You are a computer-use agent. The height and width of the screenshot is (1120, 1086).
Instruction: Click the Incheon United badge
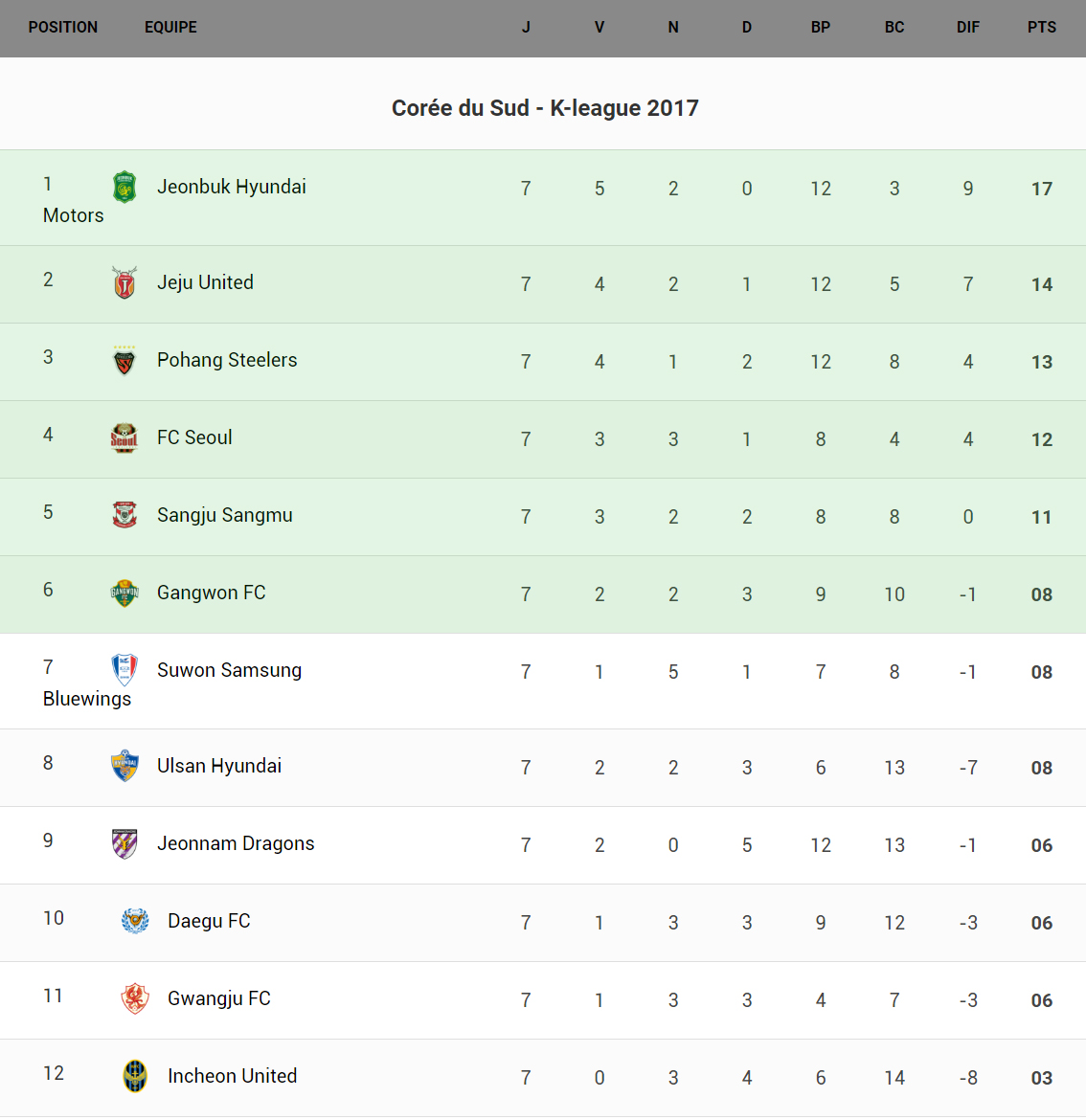pyautogui.click(x=135, y=1076)
